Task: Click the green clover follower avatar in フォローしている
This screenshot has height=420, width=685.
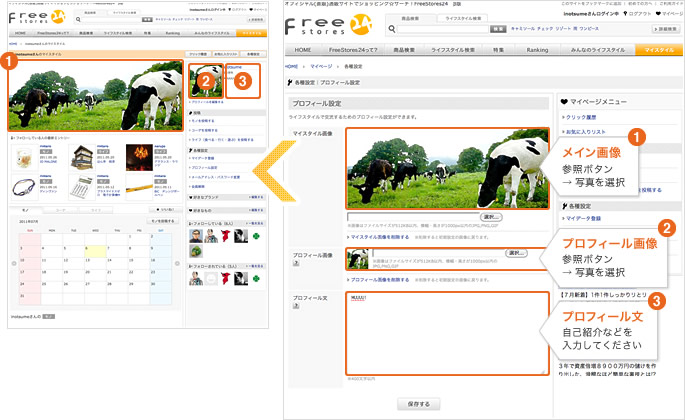Action: [256, 236]
